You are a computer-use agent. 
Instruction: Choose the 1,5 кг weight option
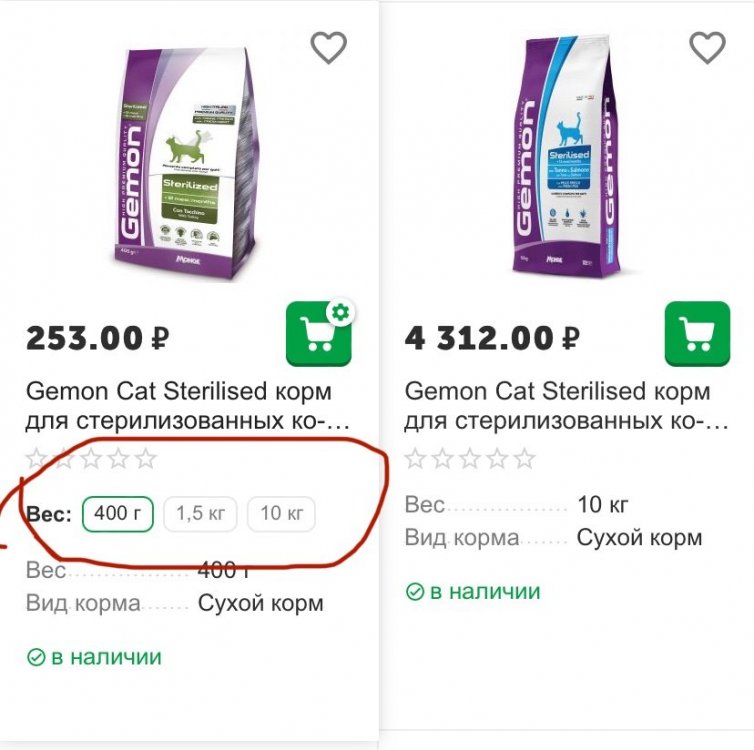click(x=199, y=514)
